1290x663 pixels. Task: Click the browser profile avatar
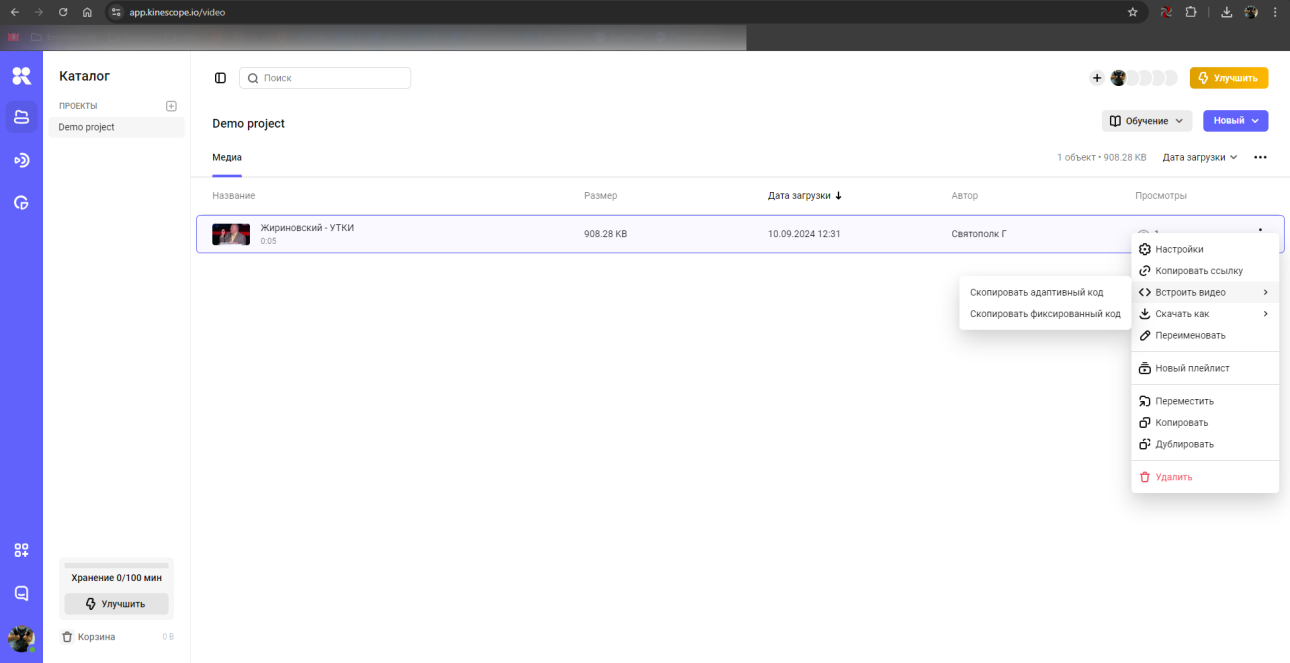[x=1251, y=12]
